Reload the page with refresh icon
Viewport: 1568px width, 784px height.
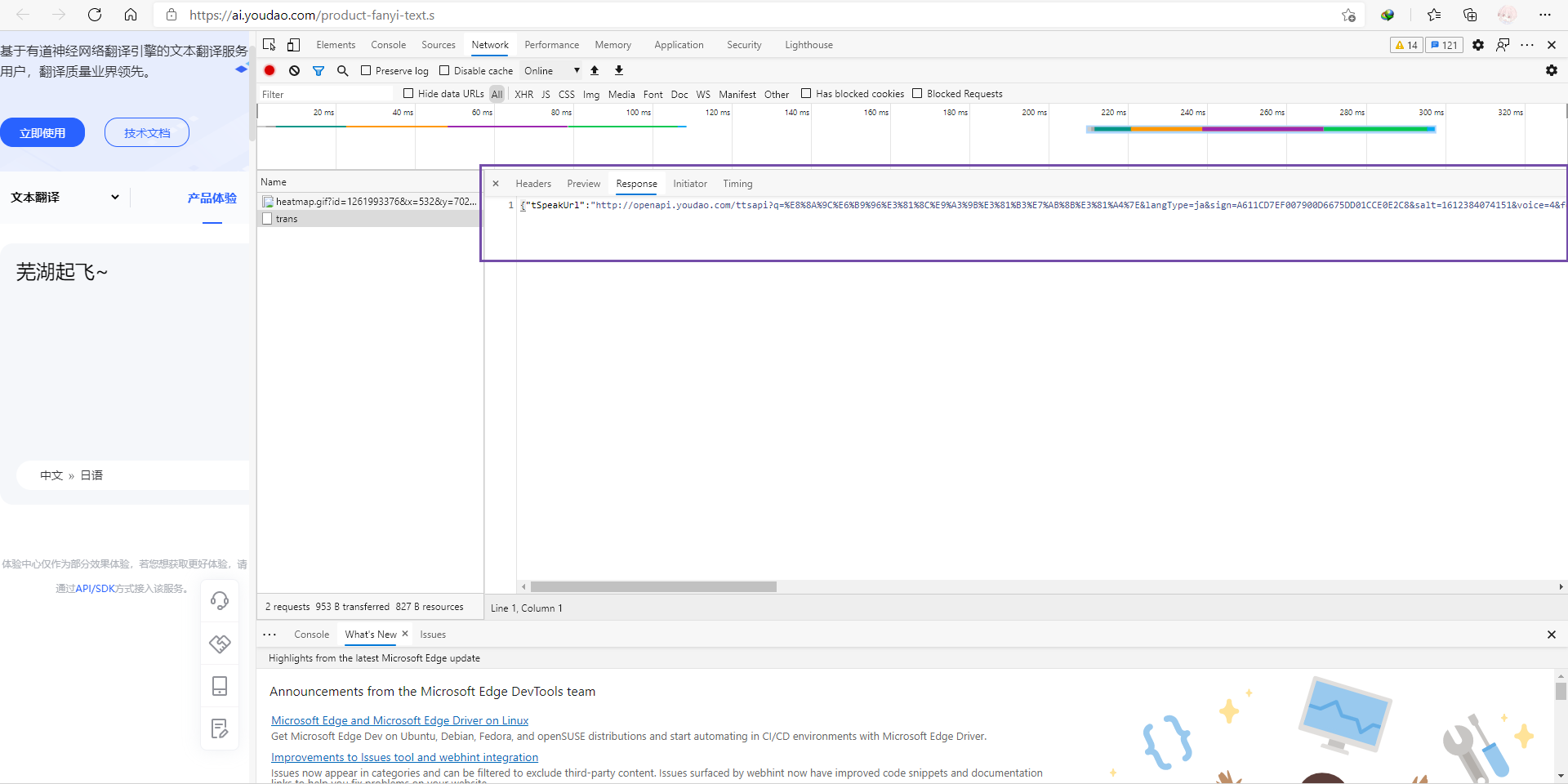tap(95, 15)
